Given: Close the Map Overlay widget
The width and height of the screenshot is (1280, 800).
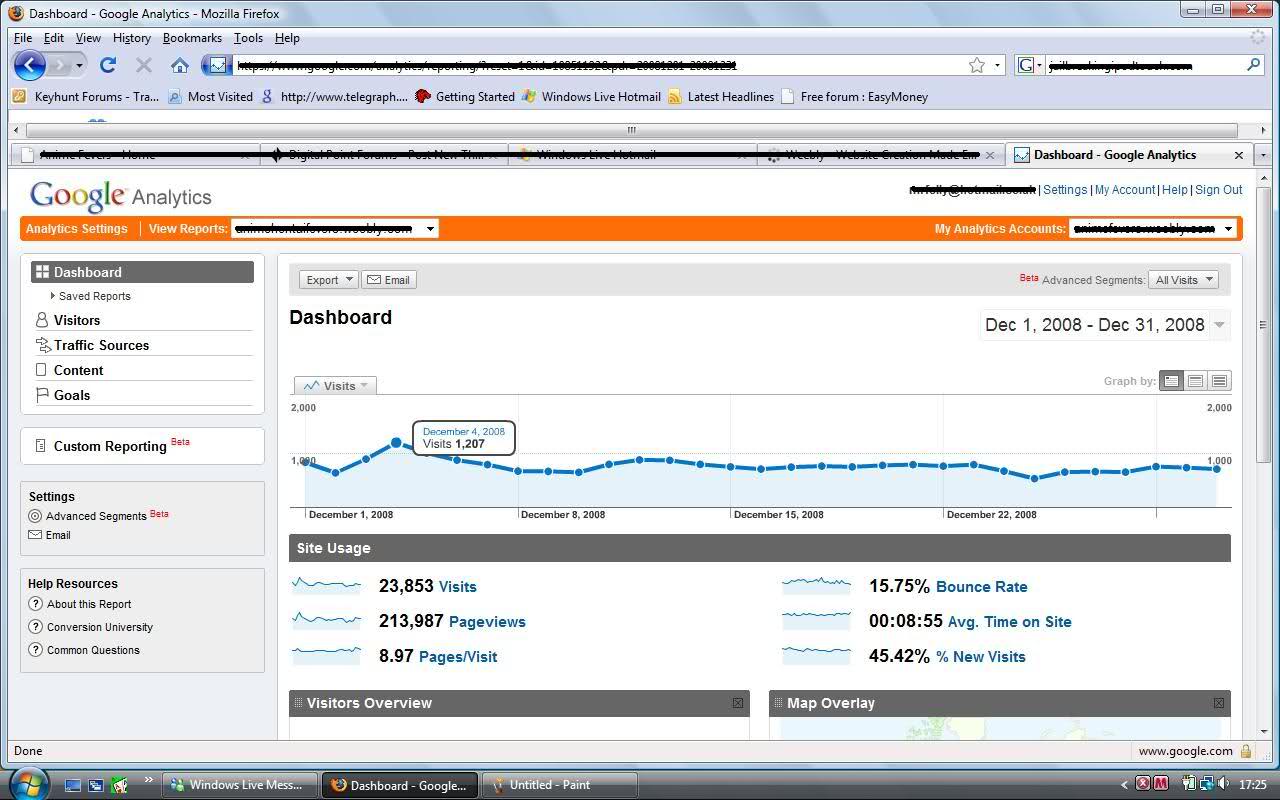Looking at the screenshot, I should [1219, 703].
